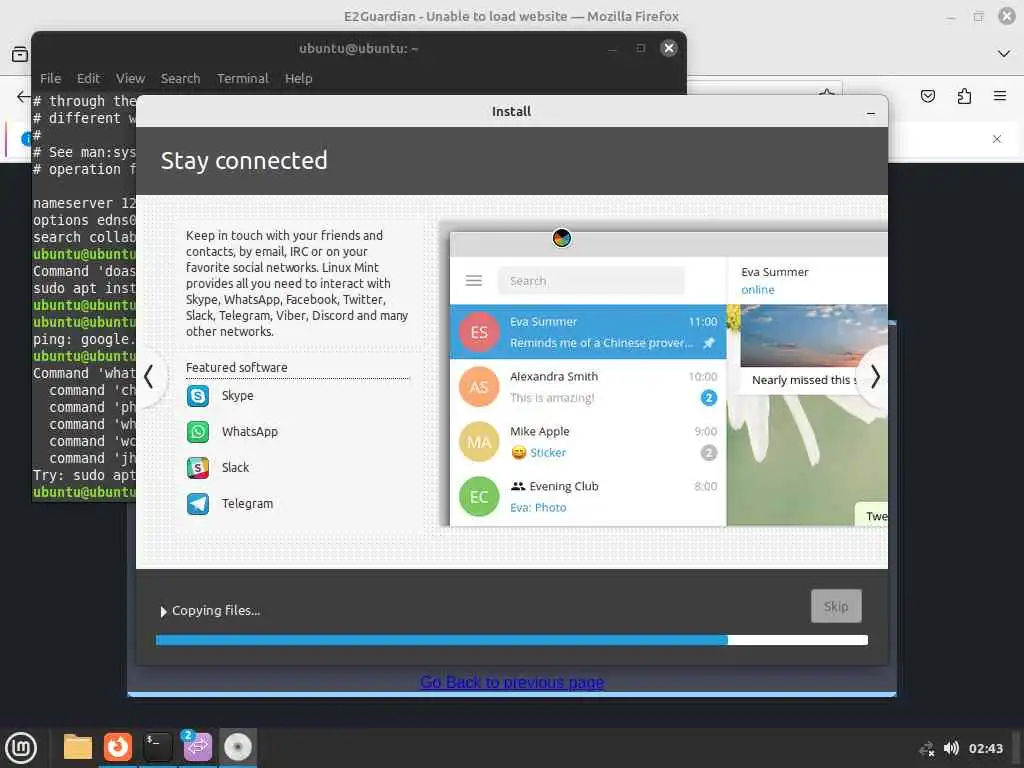Click the Telegram icon in Featured software
Image resolution: width=1024 pixels, height=768 pixels.
[x=198, y=504]
